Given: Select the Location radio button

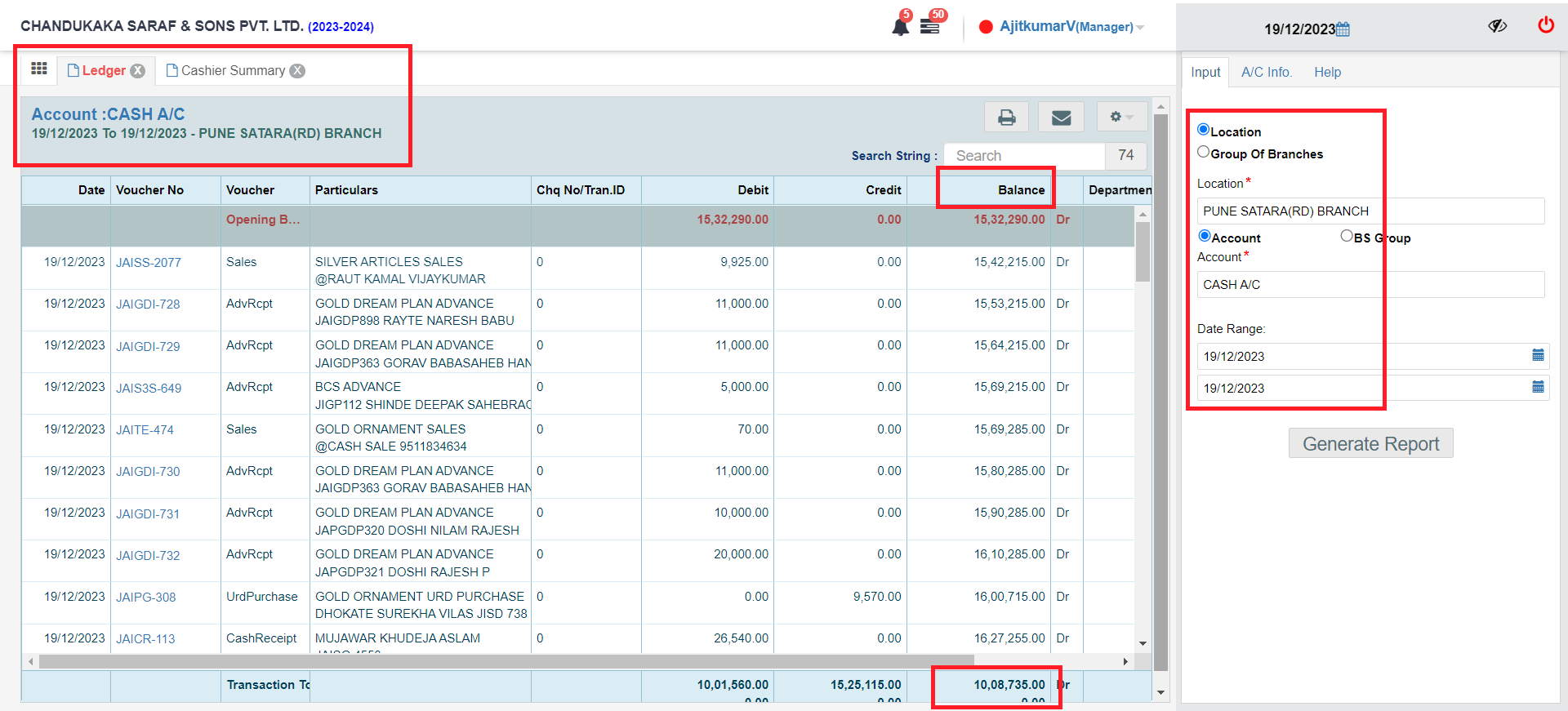Looking at the screenshot, I should tap(1203, 130).
